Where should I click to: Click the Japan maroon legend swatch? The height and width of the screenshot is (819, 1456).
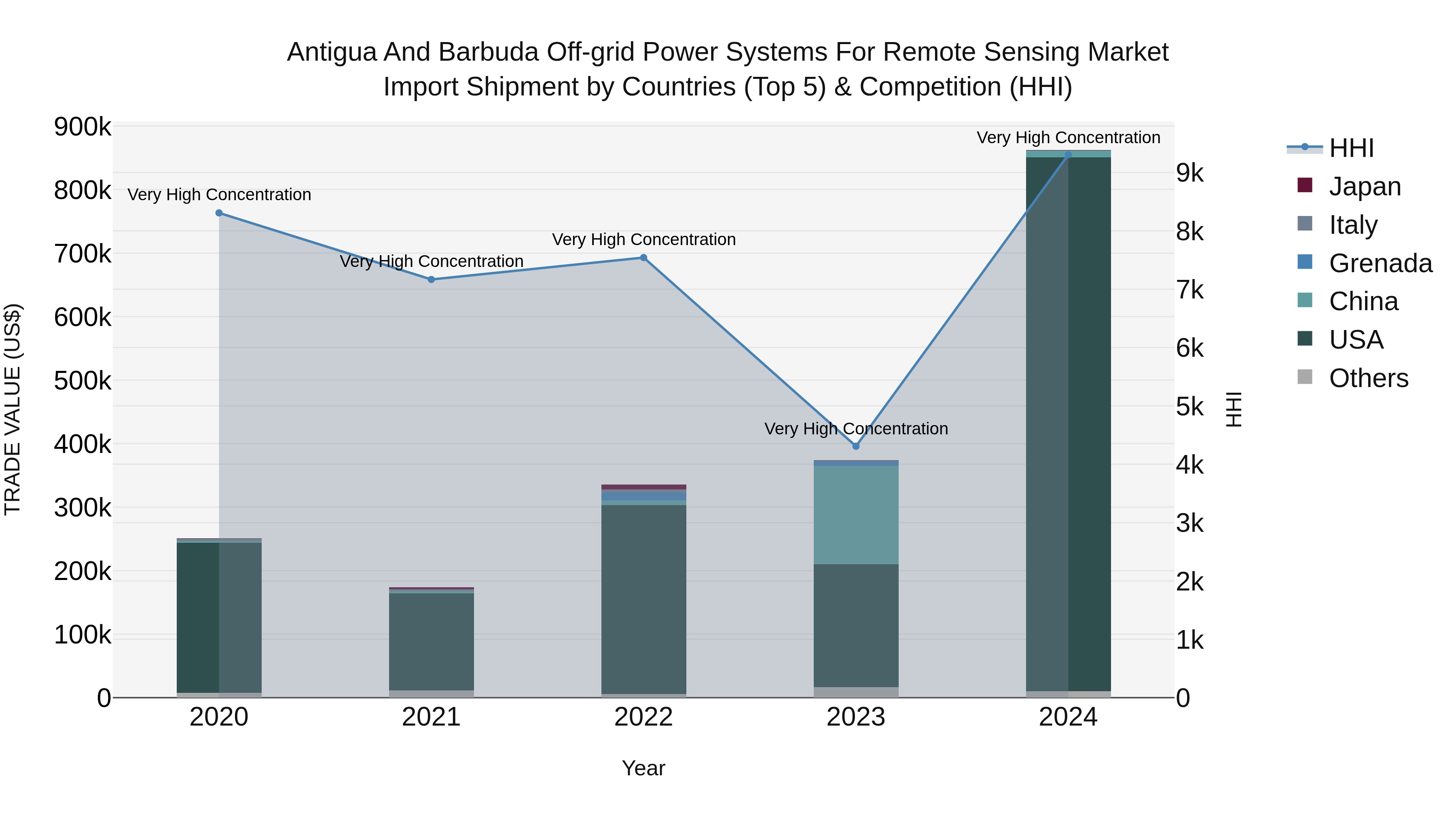pos(1304,185)
